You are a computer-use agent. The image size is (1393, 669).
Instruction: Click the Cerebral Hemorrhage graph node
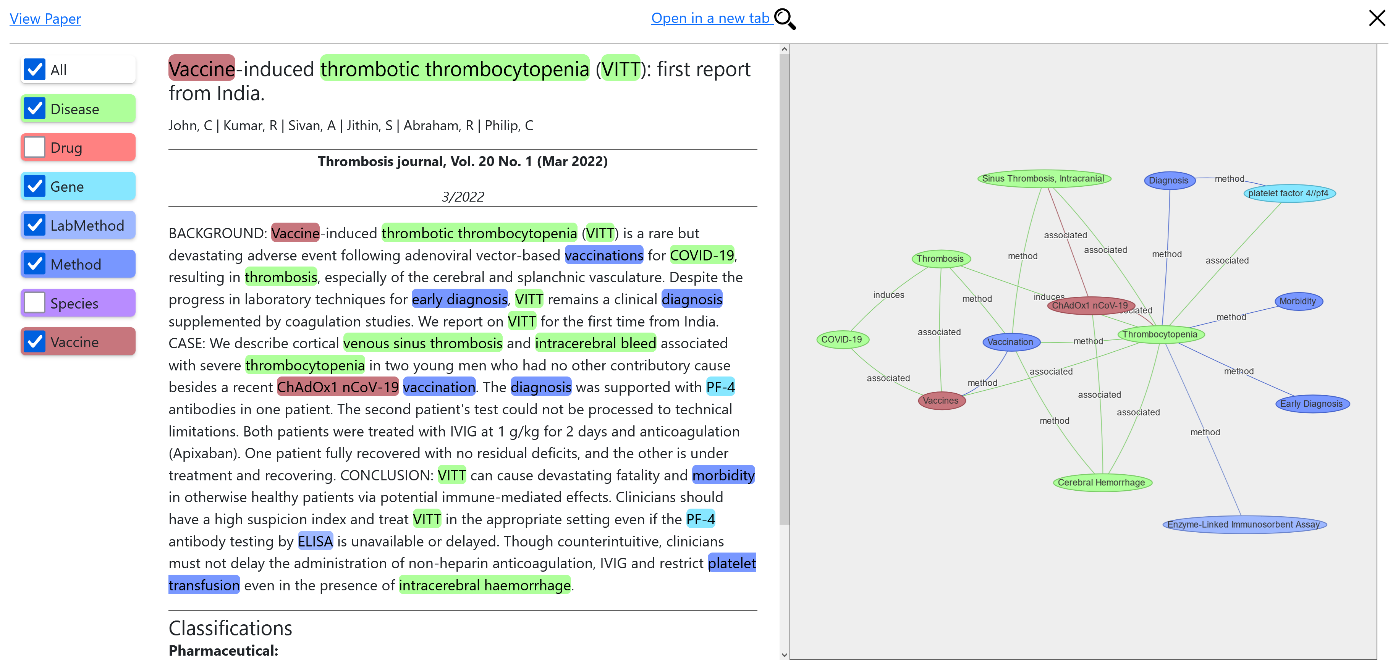[1103, 483]
